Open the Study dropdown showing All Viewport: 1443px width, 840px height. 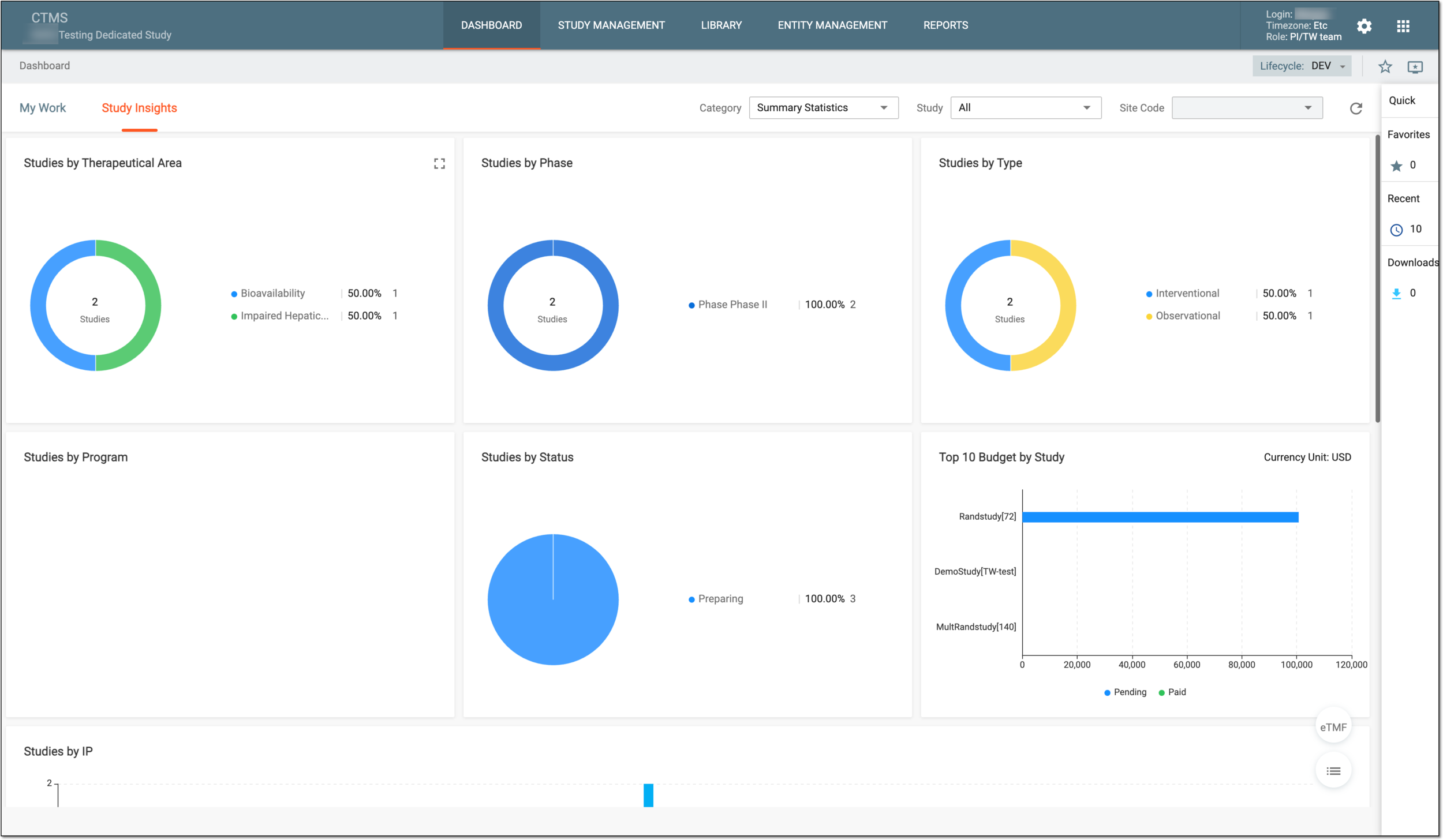click(1025, 108)
